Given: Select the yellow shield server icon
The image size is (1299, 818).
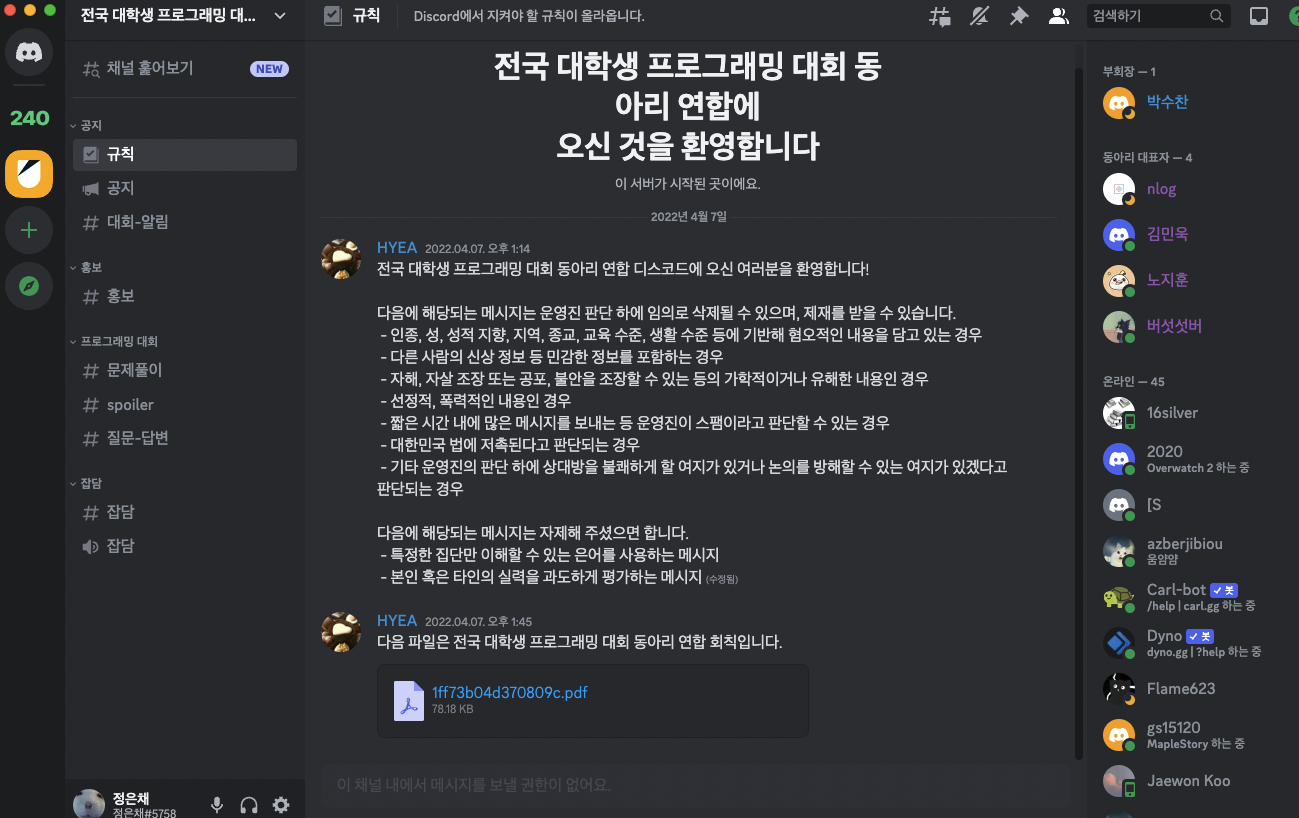Looking at the screenshot, I should point(29,174).
